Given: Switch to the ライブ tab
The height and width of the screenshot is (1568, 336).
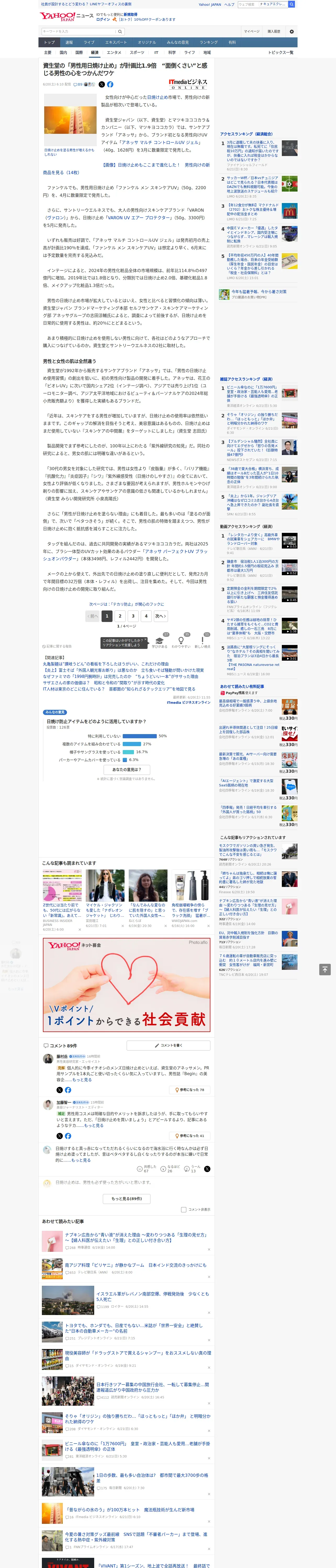Looking at the screenshot, I should pyautogui.click(x=89, y=43).
